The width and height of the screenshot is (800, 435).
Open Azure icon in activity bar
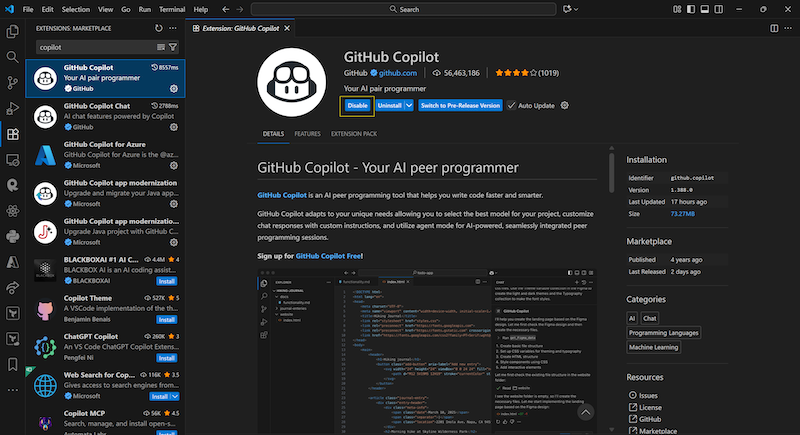click(x=12, y=262)
